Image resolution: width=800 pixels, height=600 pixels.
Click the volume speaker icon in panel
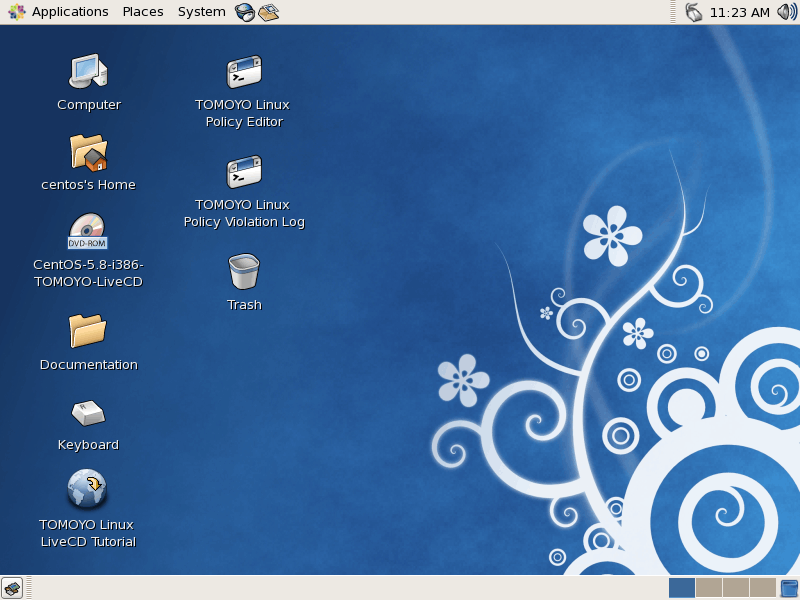click(x=787, y=12)
